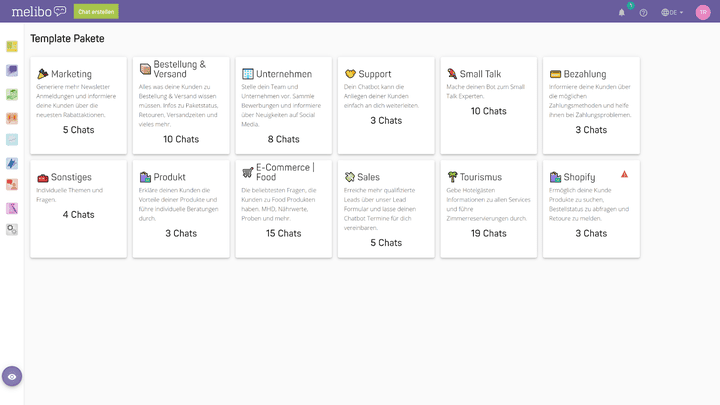Open the Small Talk template card
Screen dimensions: 720x405
pyautogui.click(x=488, y=105)
